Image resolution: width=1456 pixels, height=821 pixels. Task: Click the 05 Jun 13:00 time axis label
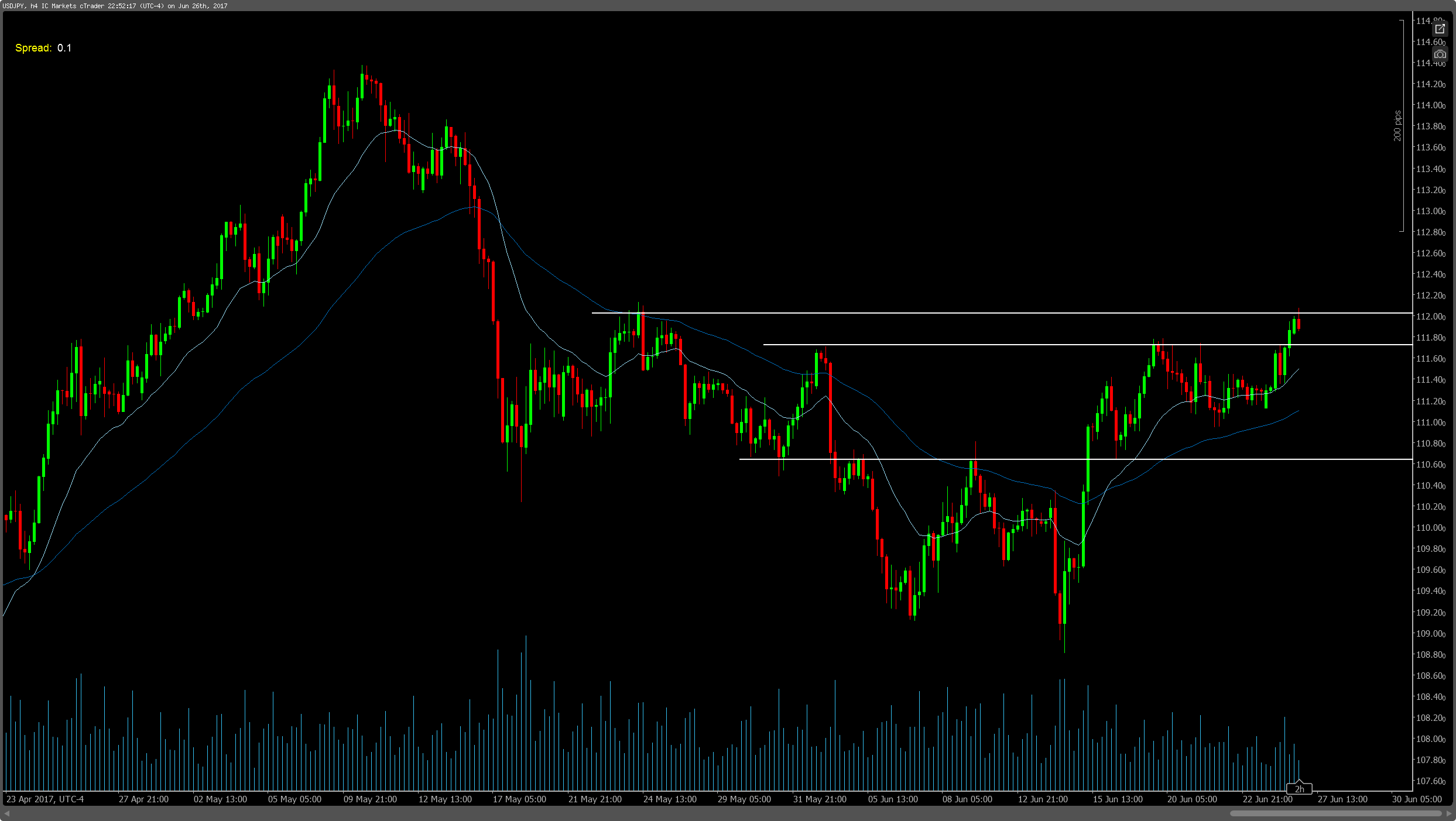tap(893, 799)
